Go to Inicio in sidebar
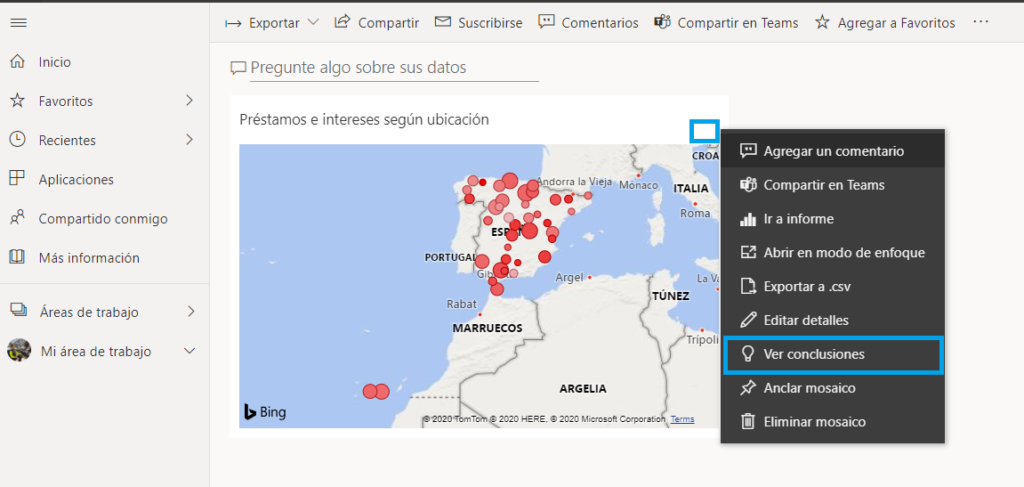 (55, 62)
